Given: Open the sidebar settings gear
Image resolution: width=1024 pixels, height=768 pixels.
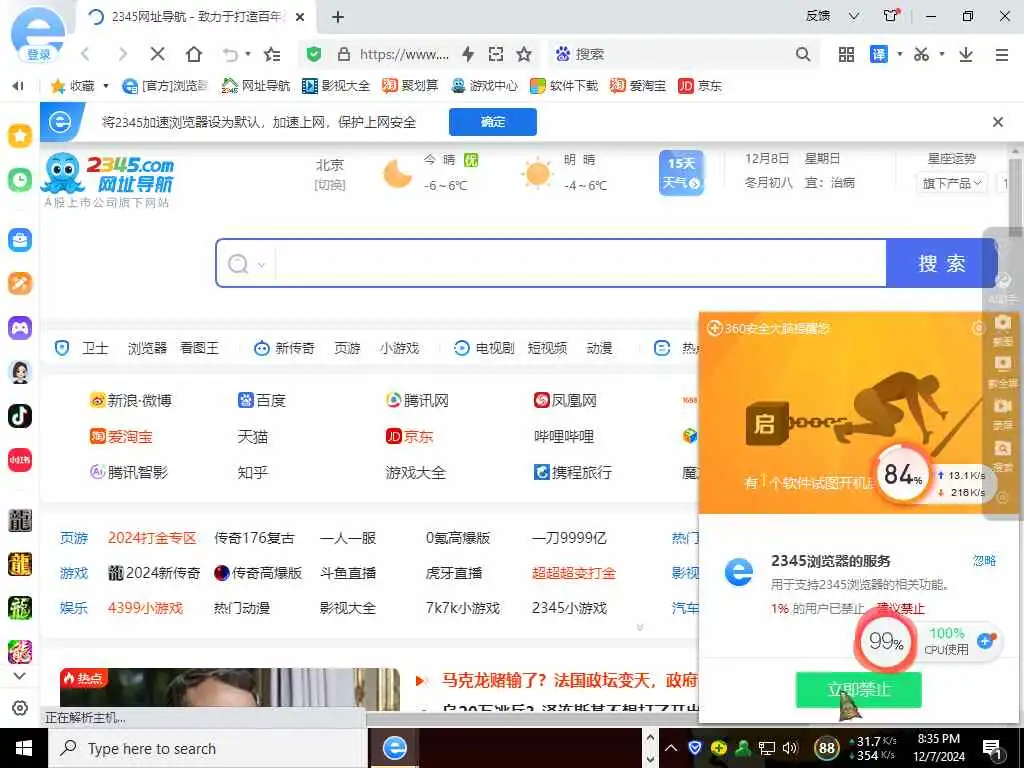Looking at the screenshot, I should point(20,708).
